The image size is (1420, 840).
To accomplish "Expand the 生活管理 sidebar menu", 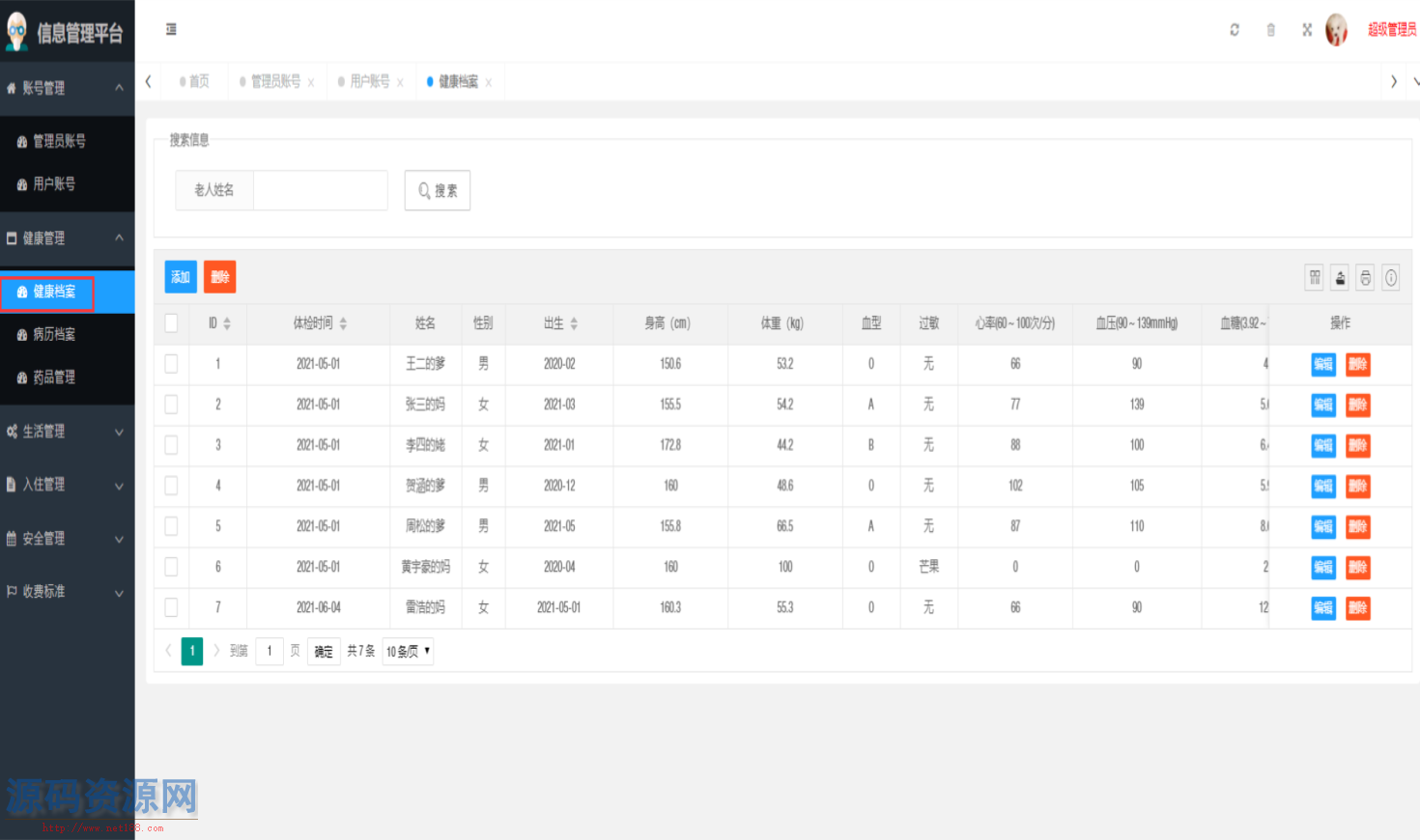I will (67, 432).
